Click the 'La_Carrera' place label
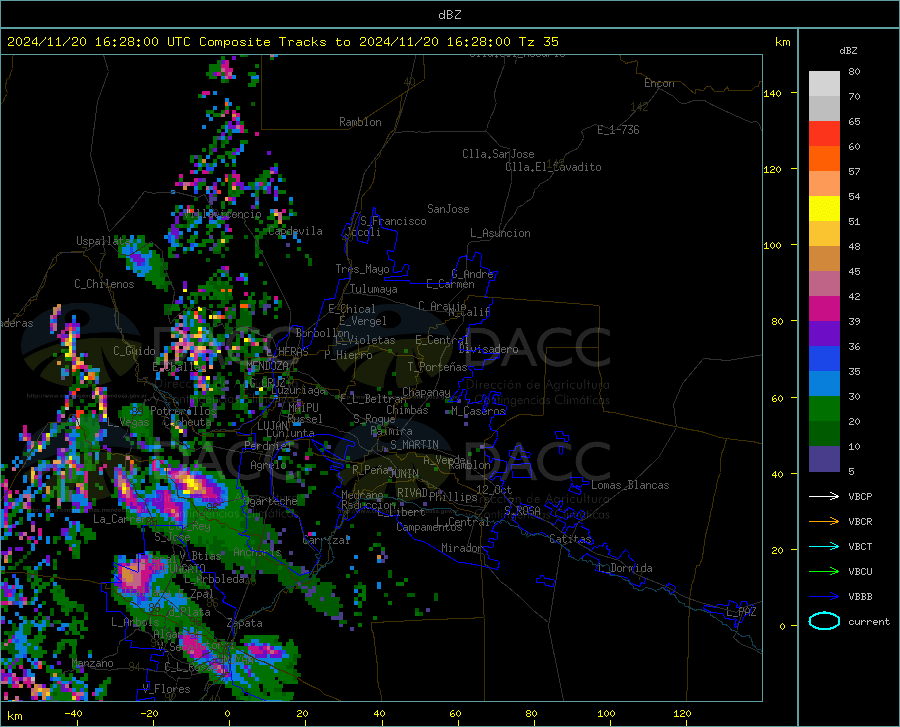 (123, 519)
